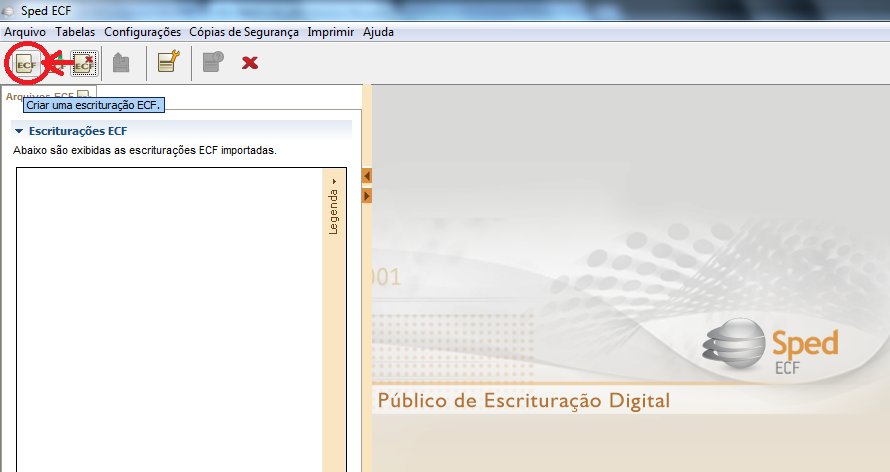Open the Imprimir menu
The height and width of the screenshot is (472, 890).
(331, 32)
